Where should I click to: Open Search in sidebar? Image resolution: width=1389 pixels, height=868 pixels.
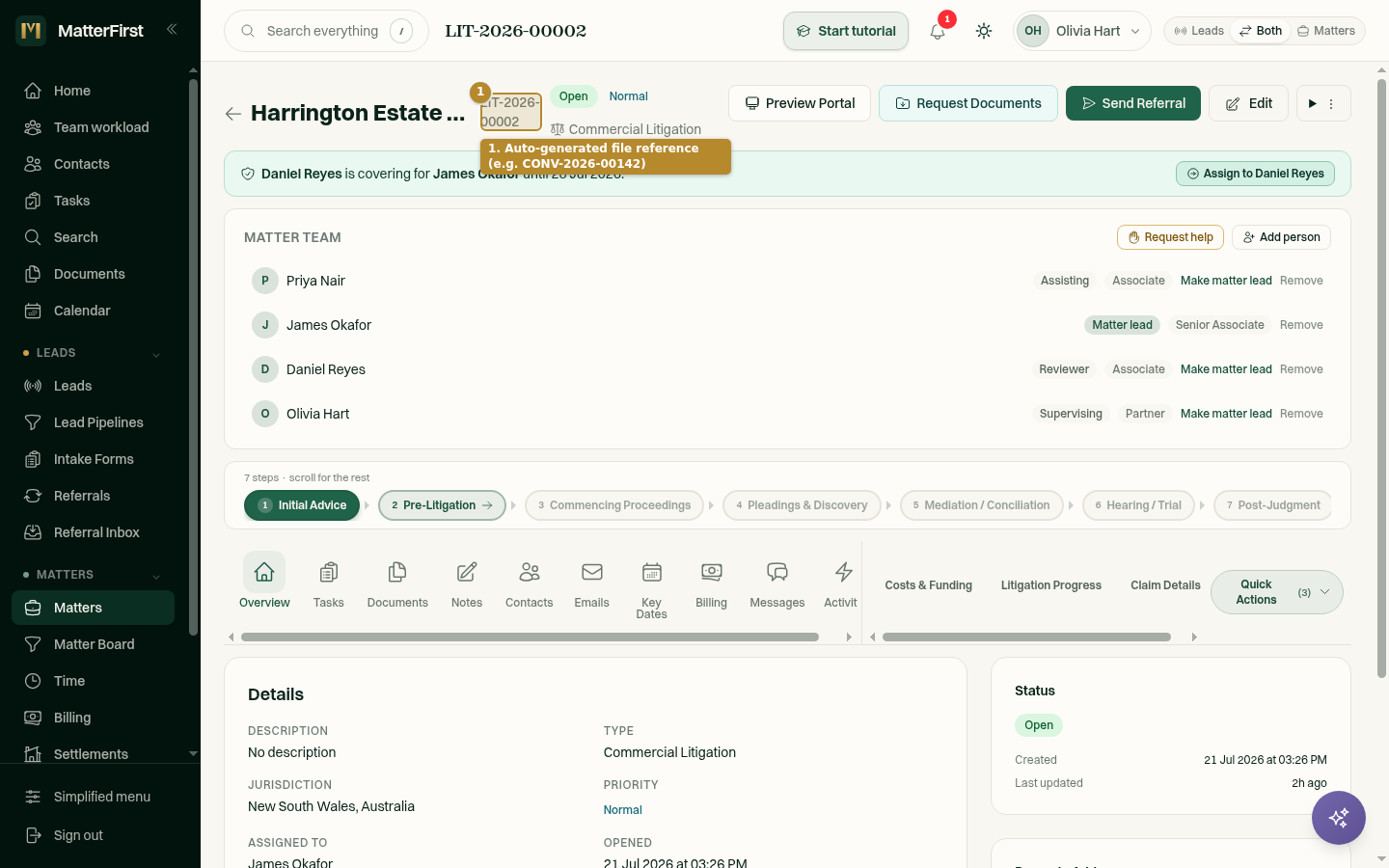click(93, 237)
